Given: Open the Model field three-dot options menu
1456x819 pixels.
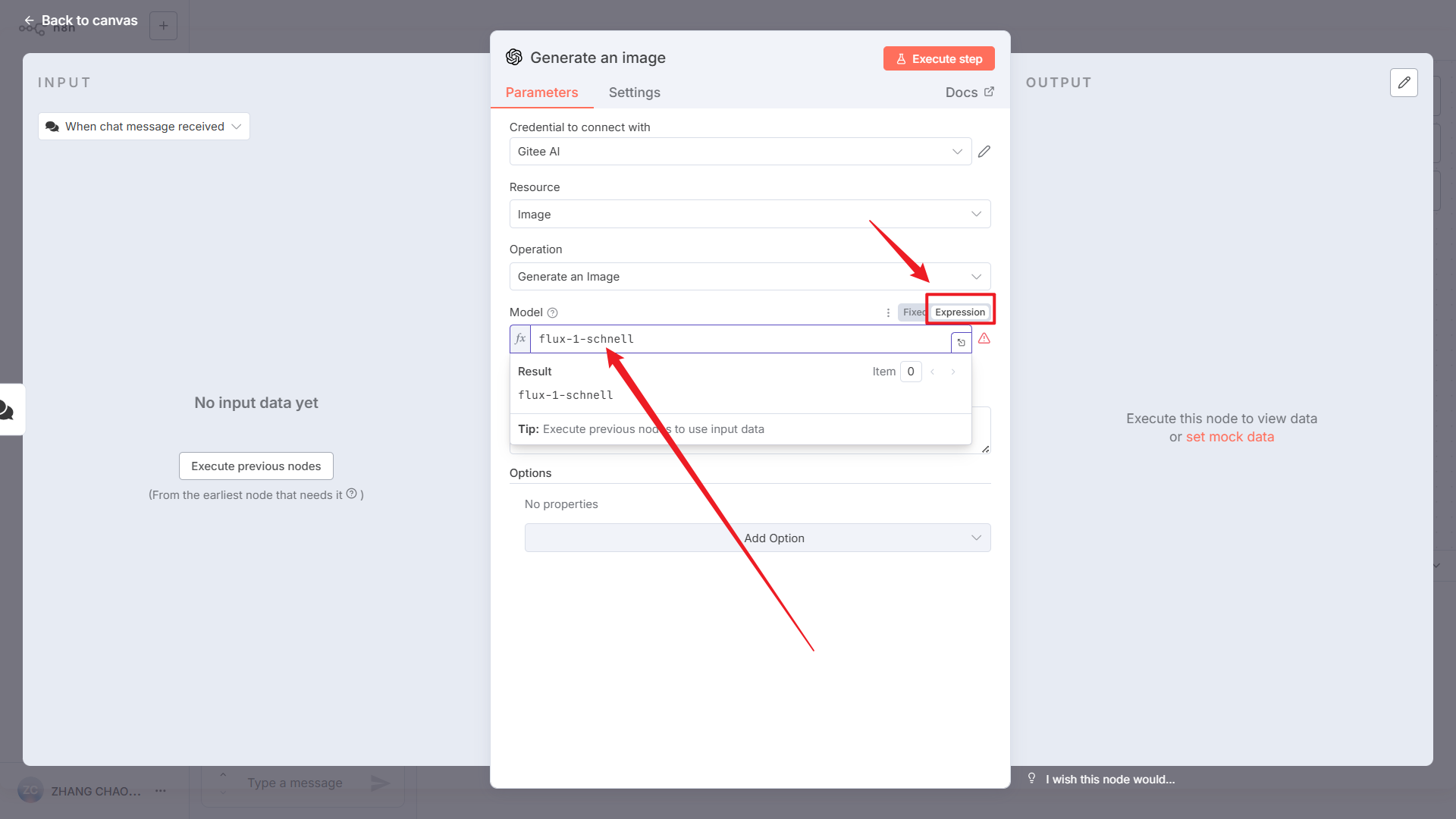Looking at the screenshot, I should pos(888,312).
